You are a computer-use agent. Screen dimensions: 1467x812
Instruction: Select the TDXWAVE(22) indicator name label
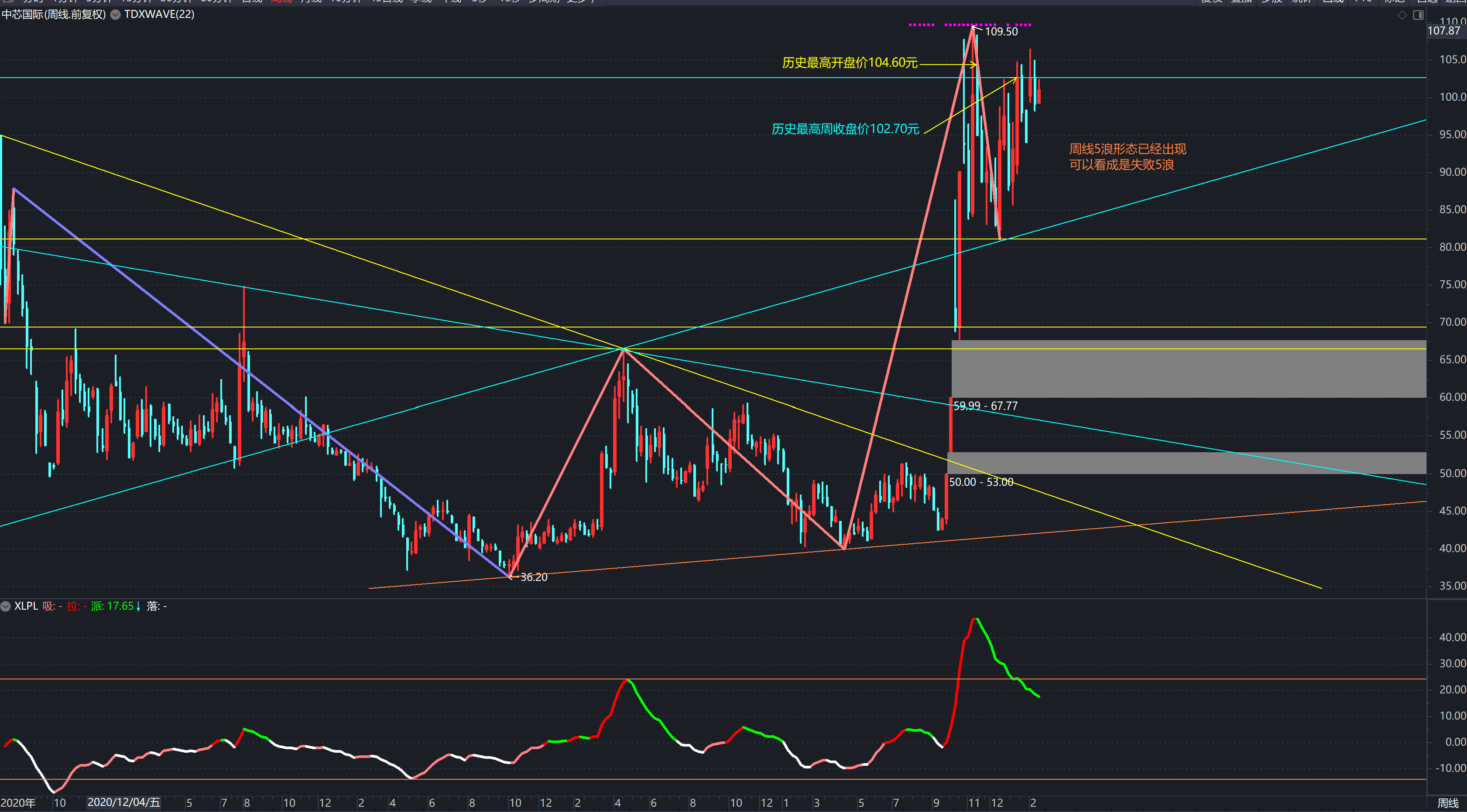(x=159, y=15)
